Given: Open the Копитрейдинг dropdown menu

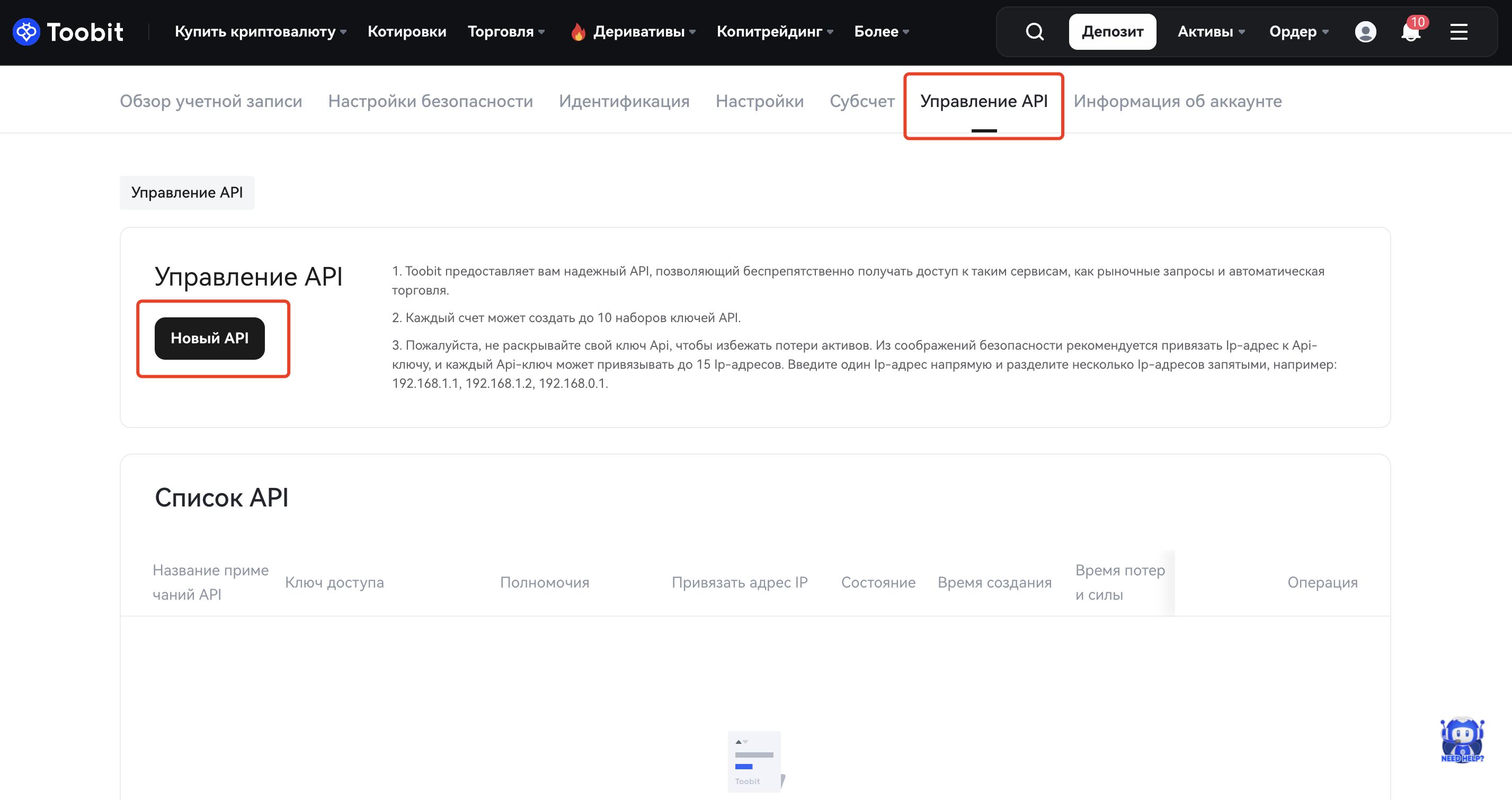Looking at the screenshot, I should pyautogui.click(x=774, y=32).
